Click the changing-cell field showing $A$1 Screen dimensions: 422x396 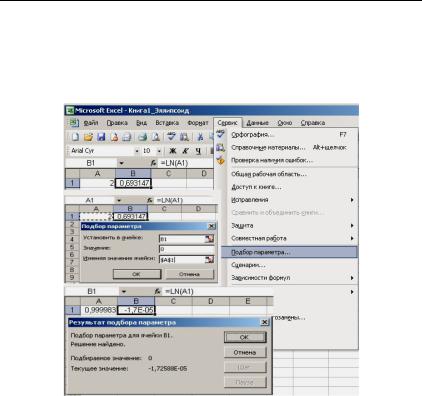click(187, 259)
